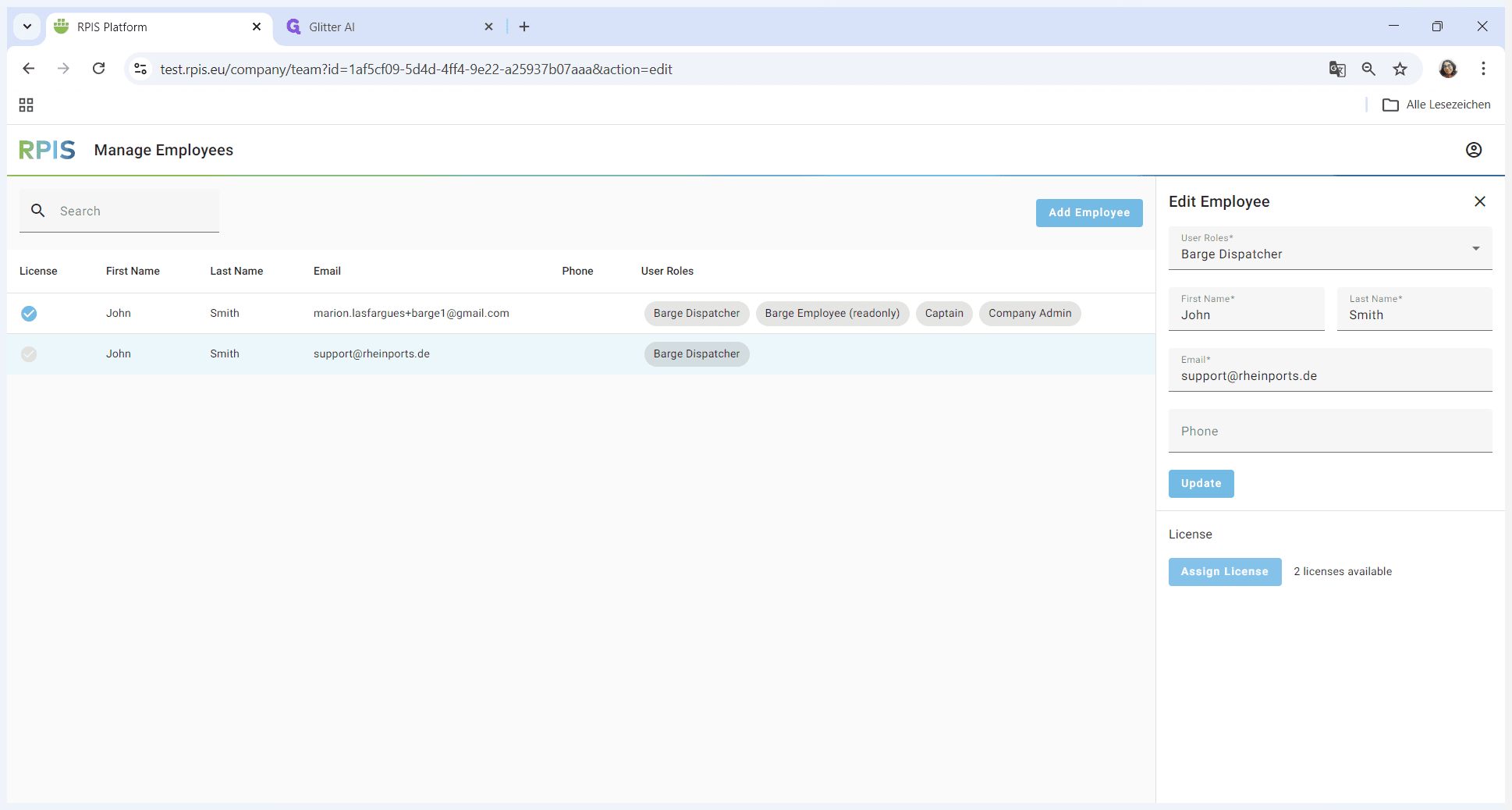Click the Captain role chip

944,314
